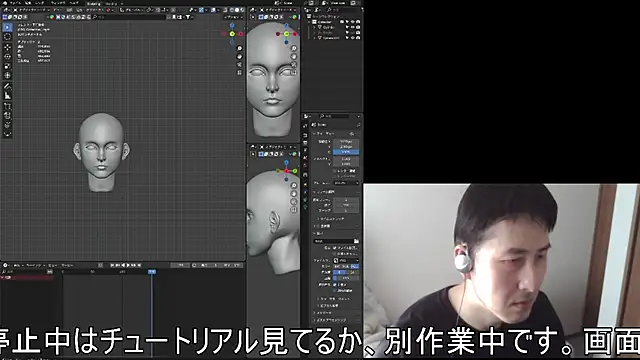
Task: Toggle Render Region checkbox
Action: [x=335, y=171]
